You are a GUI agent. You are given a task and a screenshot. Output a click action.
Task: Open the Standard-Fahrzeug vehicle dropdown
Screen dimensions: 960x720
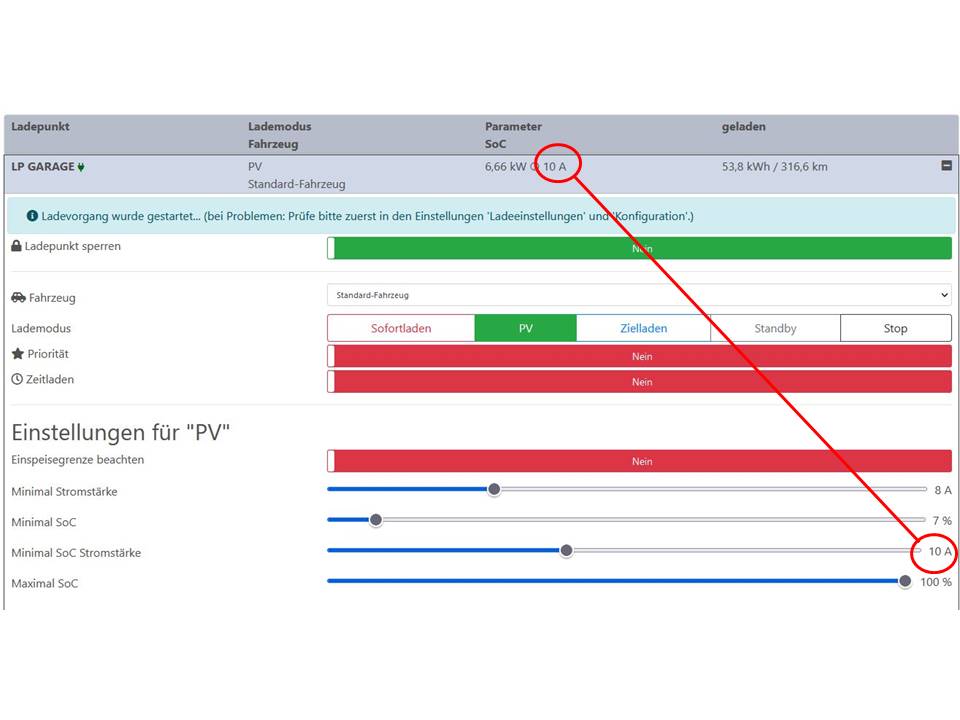tap(639, 295)
